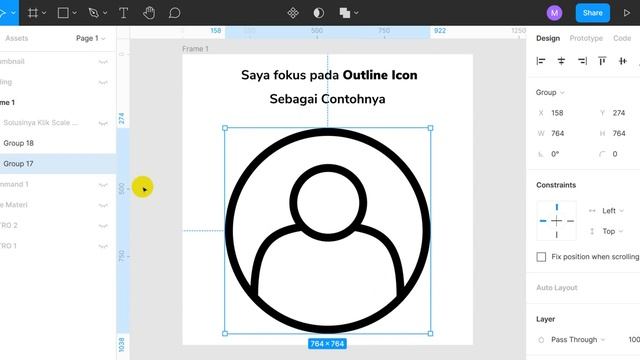Toggle visibility of the TRO 1 layer
Image resolution: width=640 pixels, height=360 pixels.
point(103,246)
